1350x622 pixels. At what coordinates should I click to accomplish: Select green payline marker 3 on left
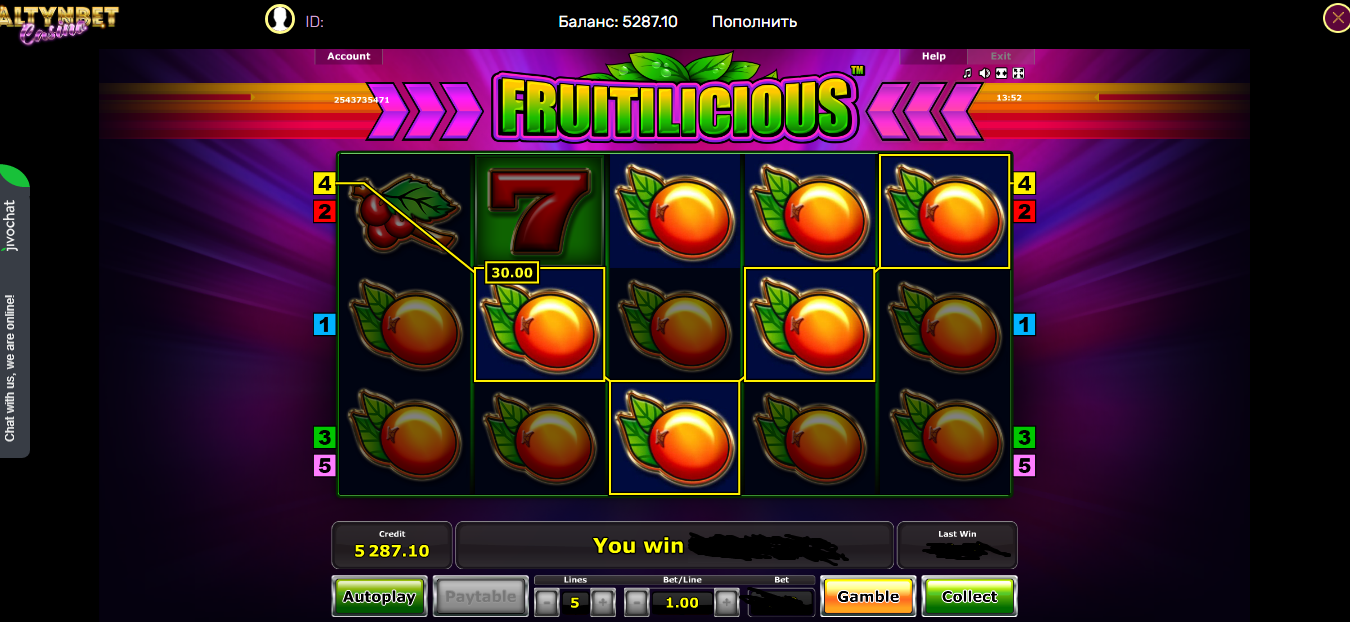tap(324, 437)
